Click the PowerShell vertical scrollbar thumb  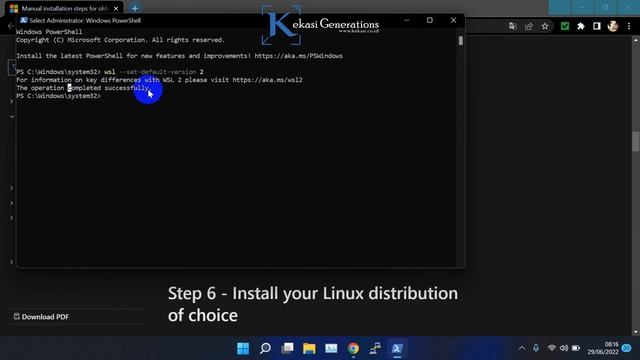461,40
